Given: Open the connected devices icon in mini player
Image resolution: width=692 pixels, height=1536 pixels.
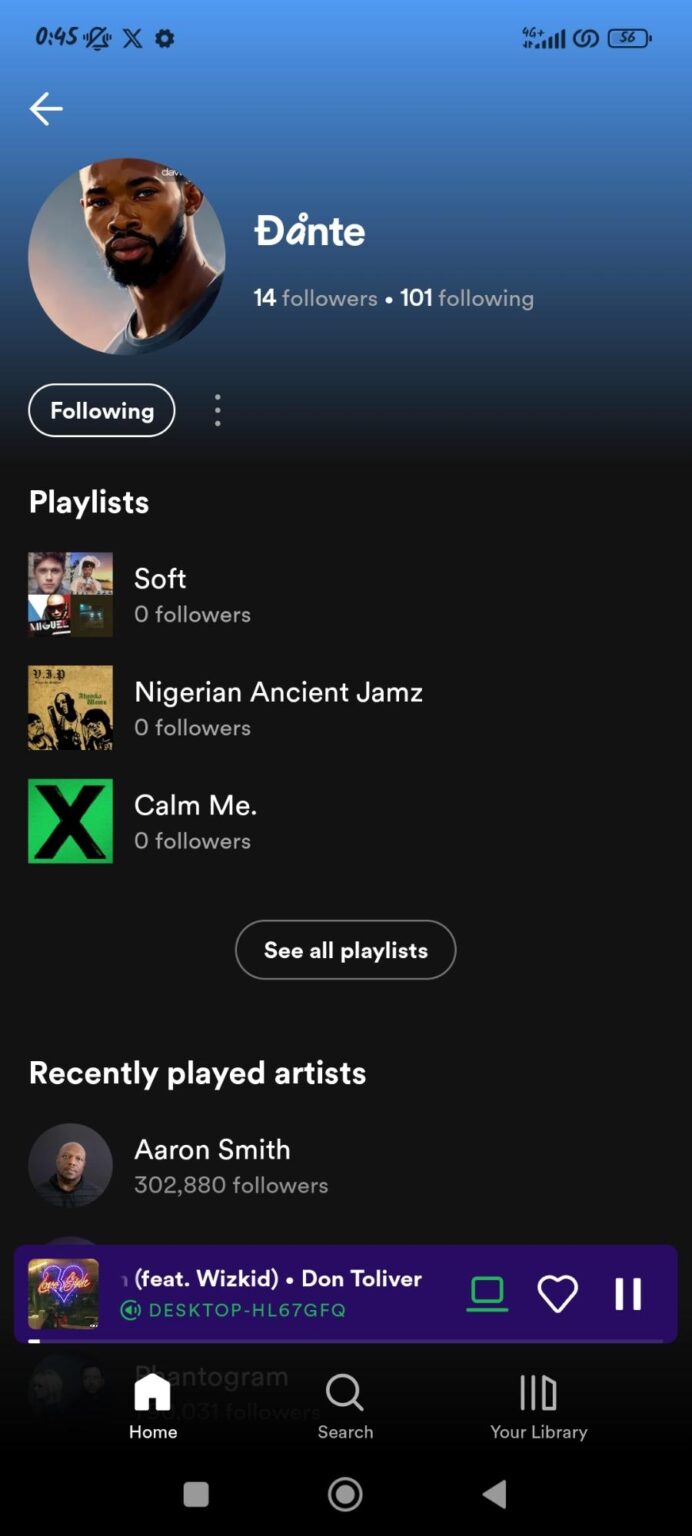Looking at the screenshot, I should click(487, 1292).
